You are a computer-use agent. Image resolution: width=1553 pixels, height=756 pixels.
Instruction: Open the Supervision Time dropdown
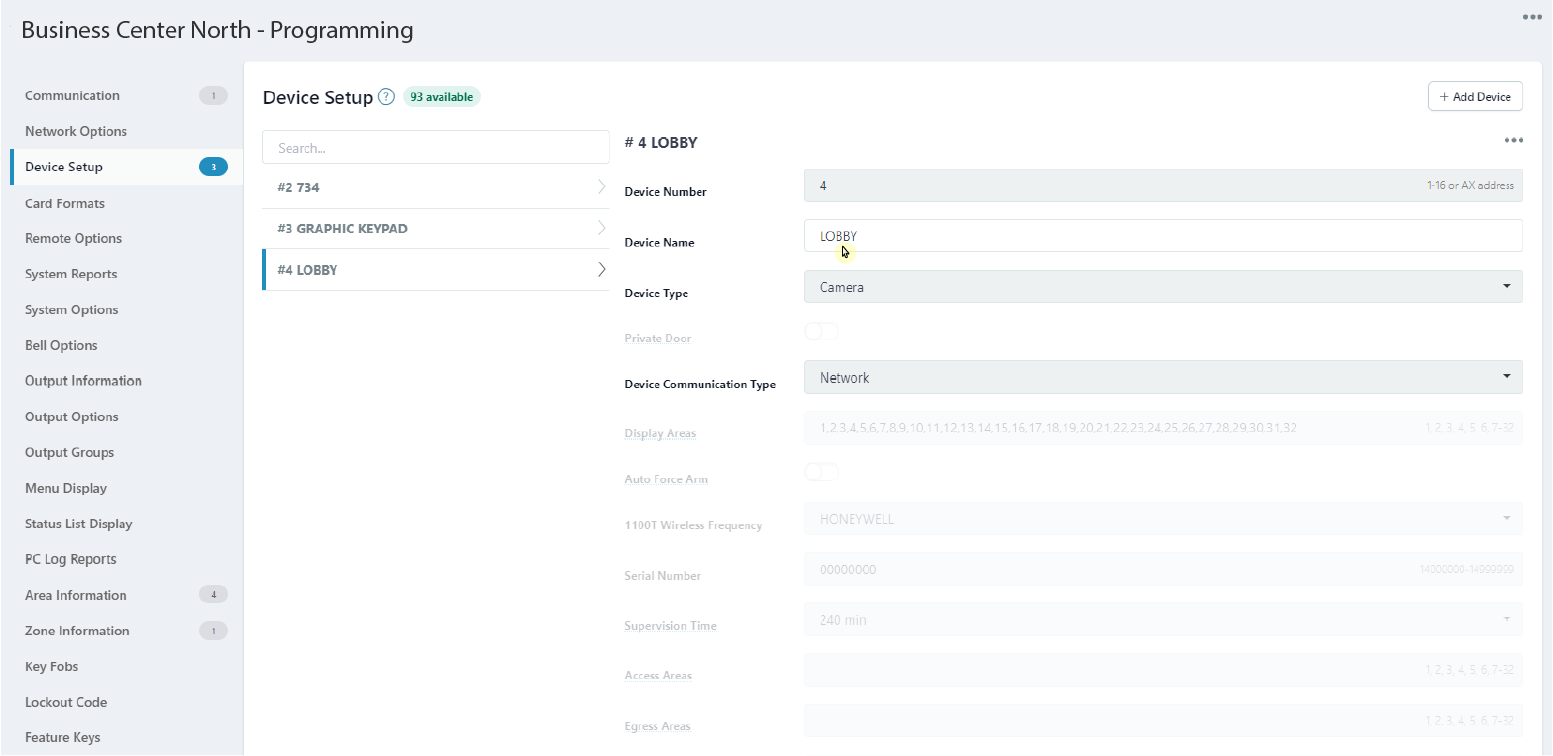[x=1162, y=620]
